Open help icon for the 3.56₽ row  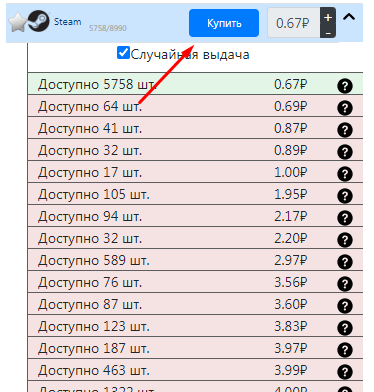(345, 284)
